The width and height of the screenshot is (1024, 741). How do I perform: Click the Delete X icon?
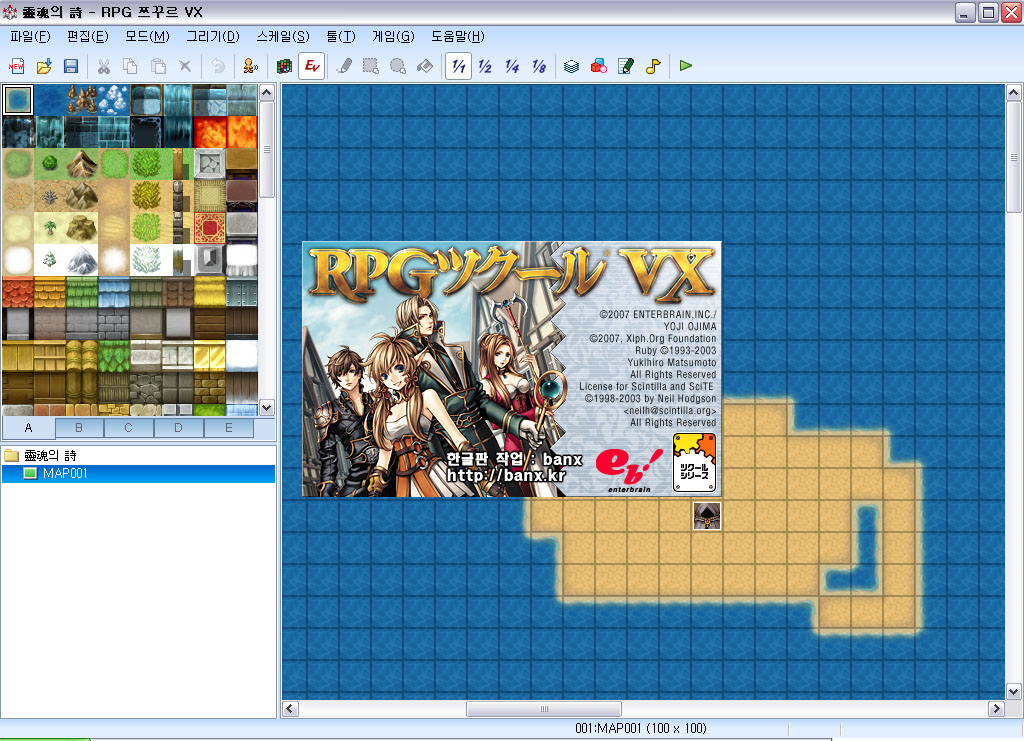185,66
